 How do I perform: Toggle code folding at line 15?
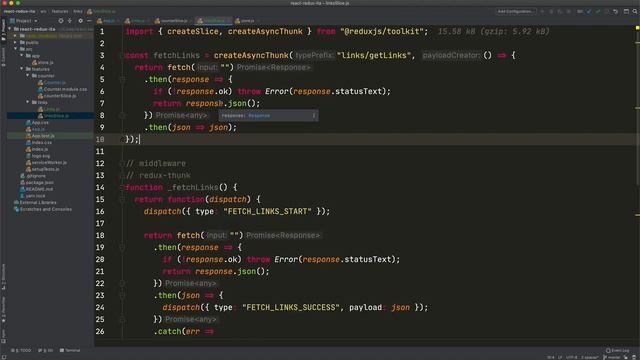tap(122, 200)
